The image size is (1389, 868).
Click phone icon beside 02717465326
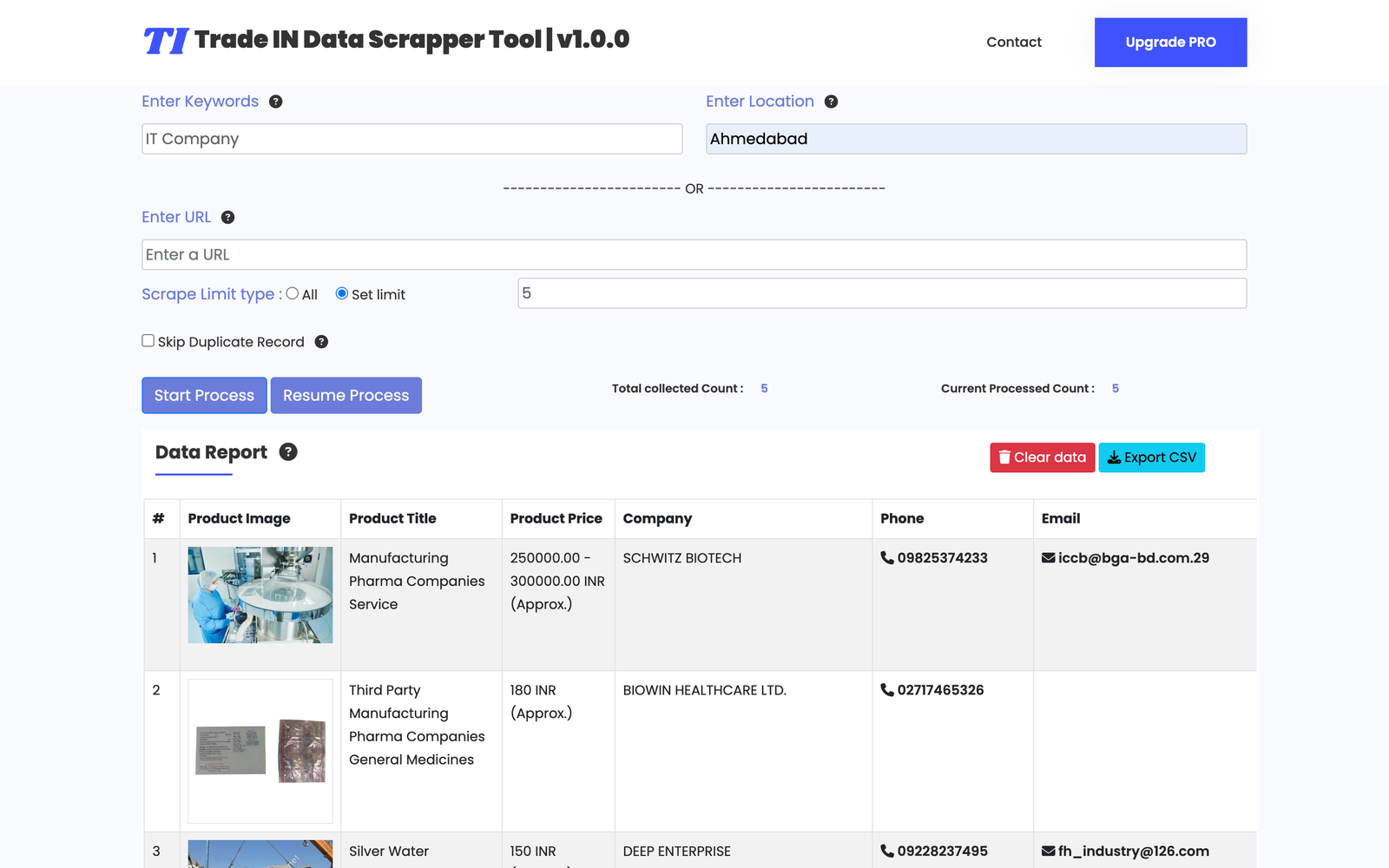coord(887,690)
